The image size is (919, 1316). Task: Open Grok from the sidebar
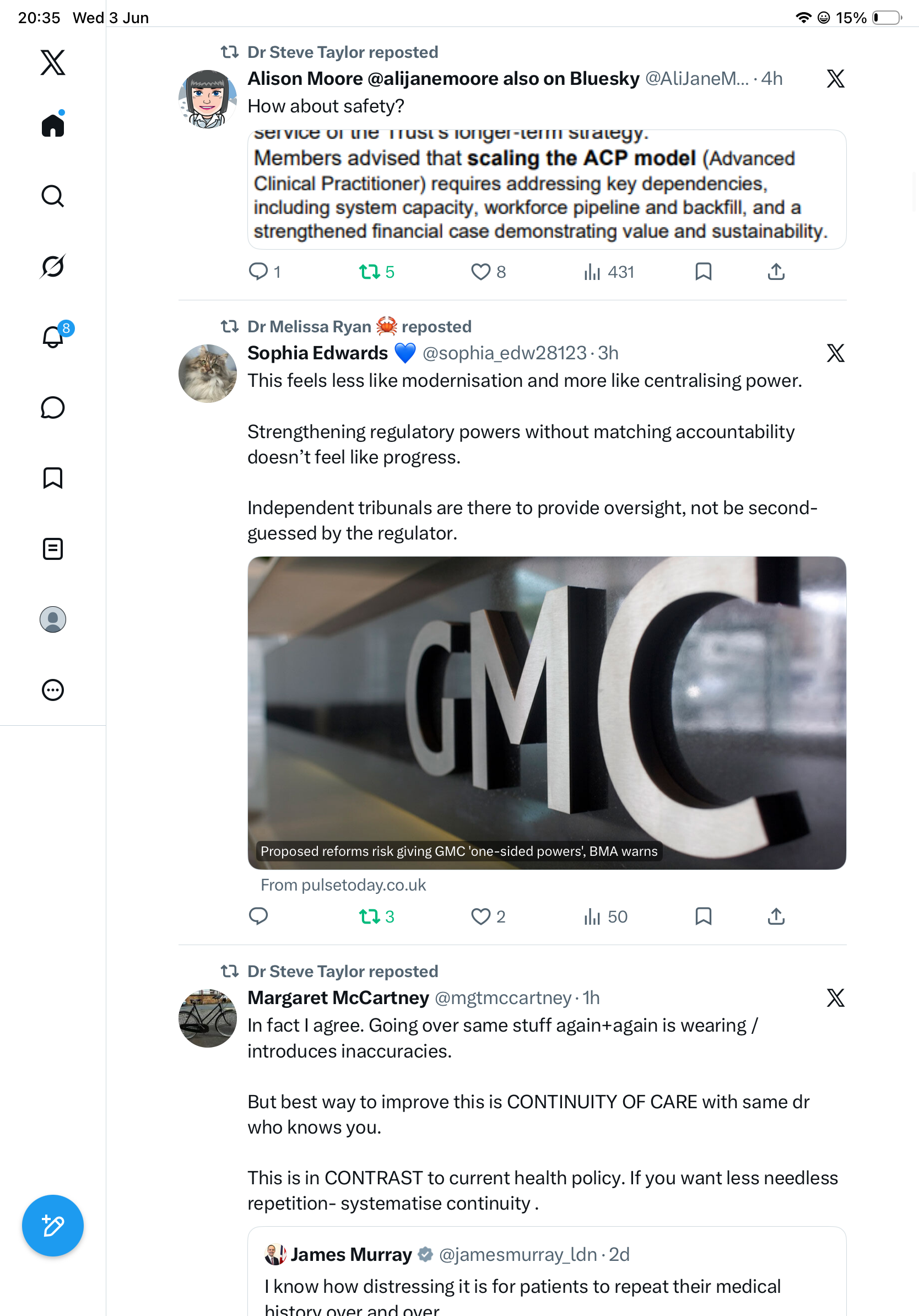click(53, 267)
